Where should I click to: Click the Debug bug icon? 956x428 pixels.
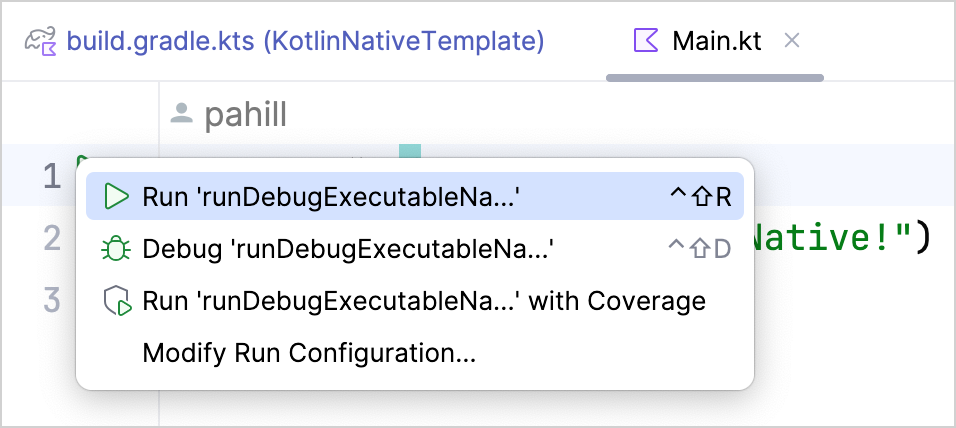117,249
